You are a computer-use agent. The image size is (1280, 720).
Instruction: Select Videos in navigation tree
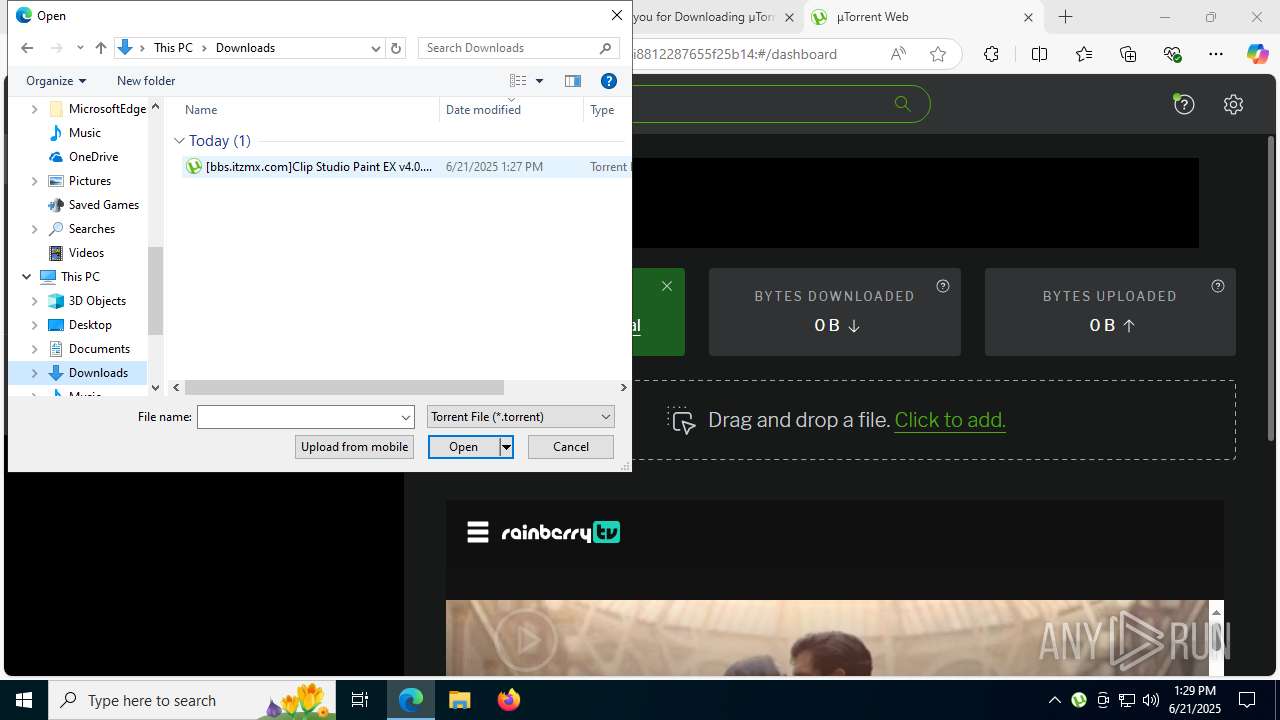coord(86,253)
